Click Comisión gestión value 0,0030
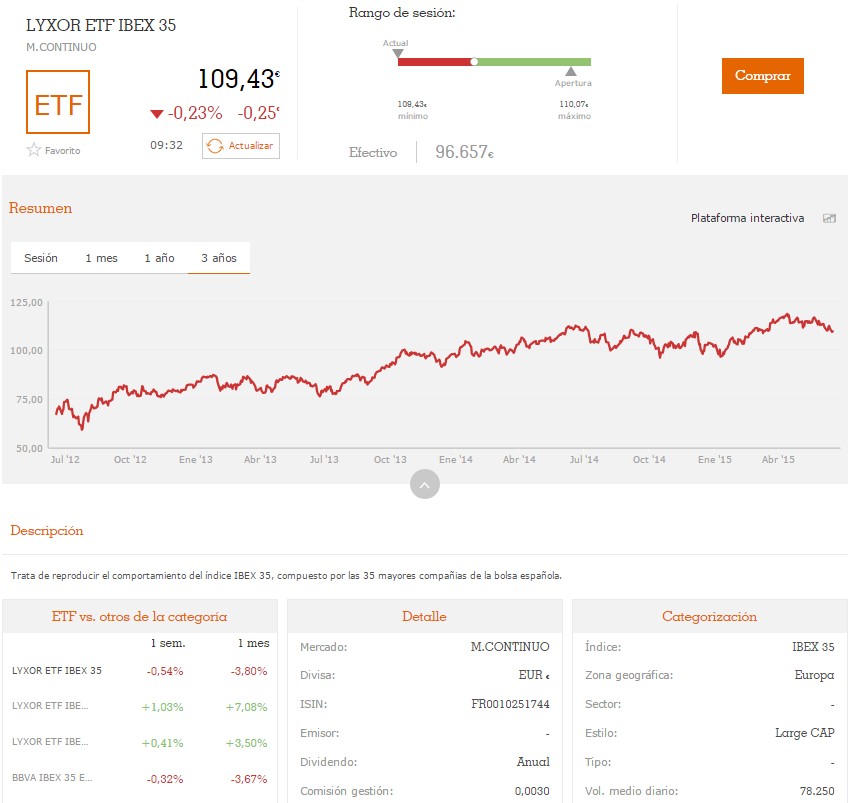The image size is (854, 803). pos(532,790)
